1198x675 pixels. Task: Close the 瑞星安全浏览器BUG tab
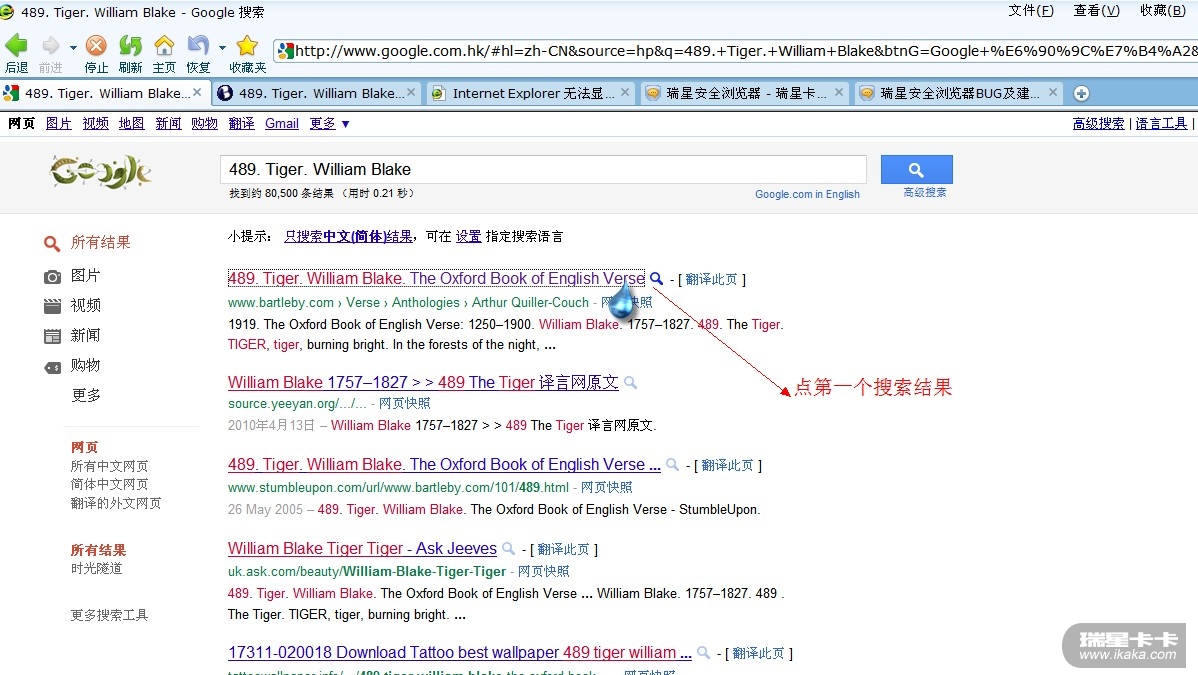(1053, 92)
